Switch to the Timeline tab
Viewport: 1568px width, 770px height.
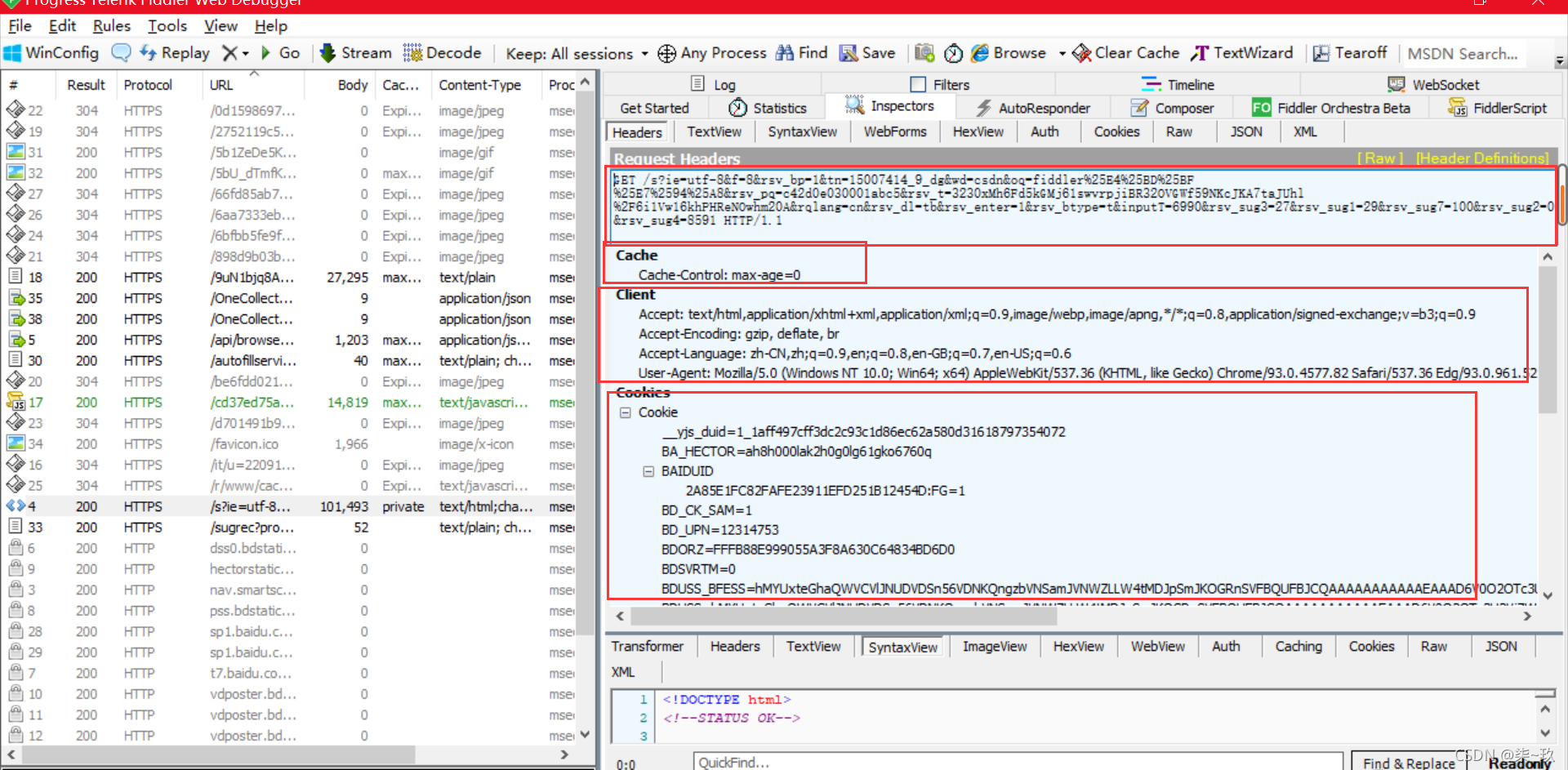click(x=1178, y=84)
